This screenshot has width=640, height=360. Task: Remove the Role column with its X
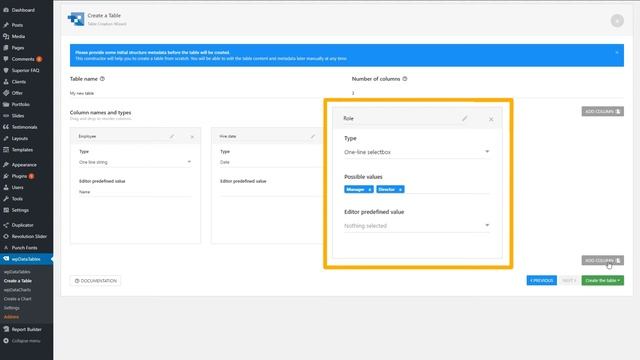point(491,119)
